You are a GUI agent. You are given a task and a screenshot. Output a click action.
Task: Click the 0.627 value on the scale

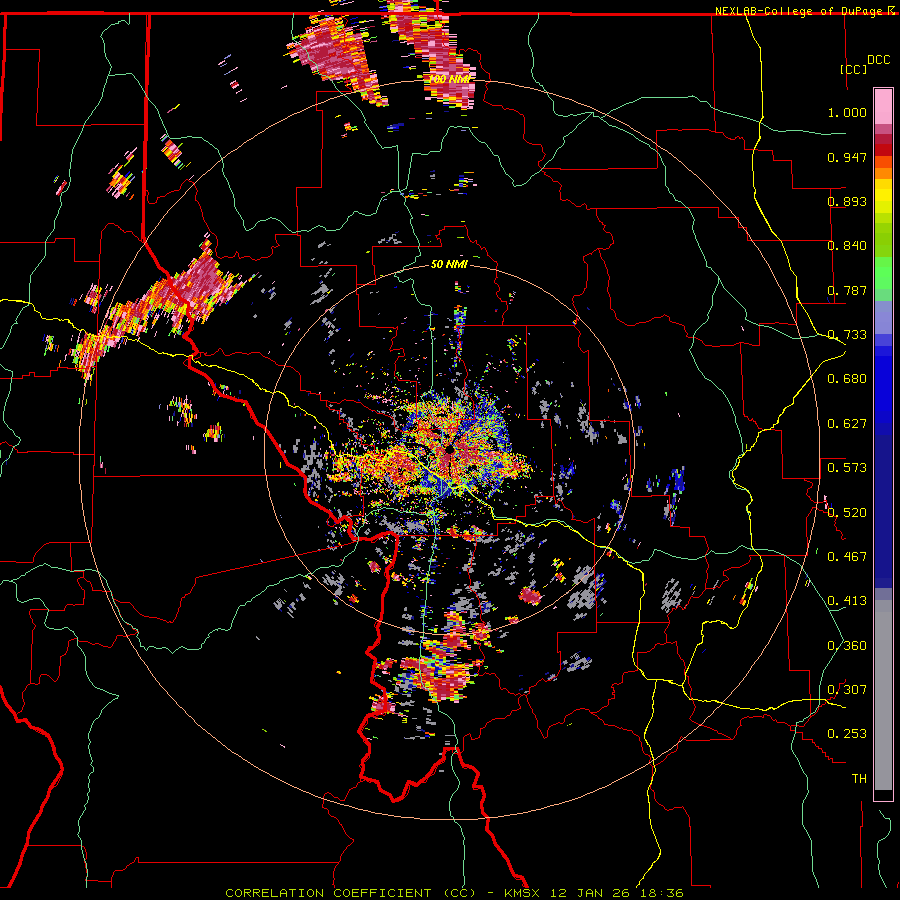(x=847, y=424)
